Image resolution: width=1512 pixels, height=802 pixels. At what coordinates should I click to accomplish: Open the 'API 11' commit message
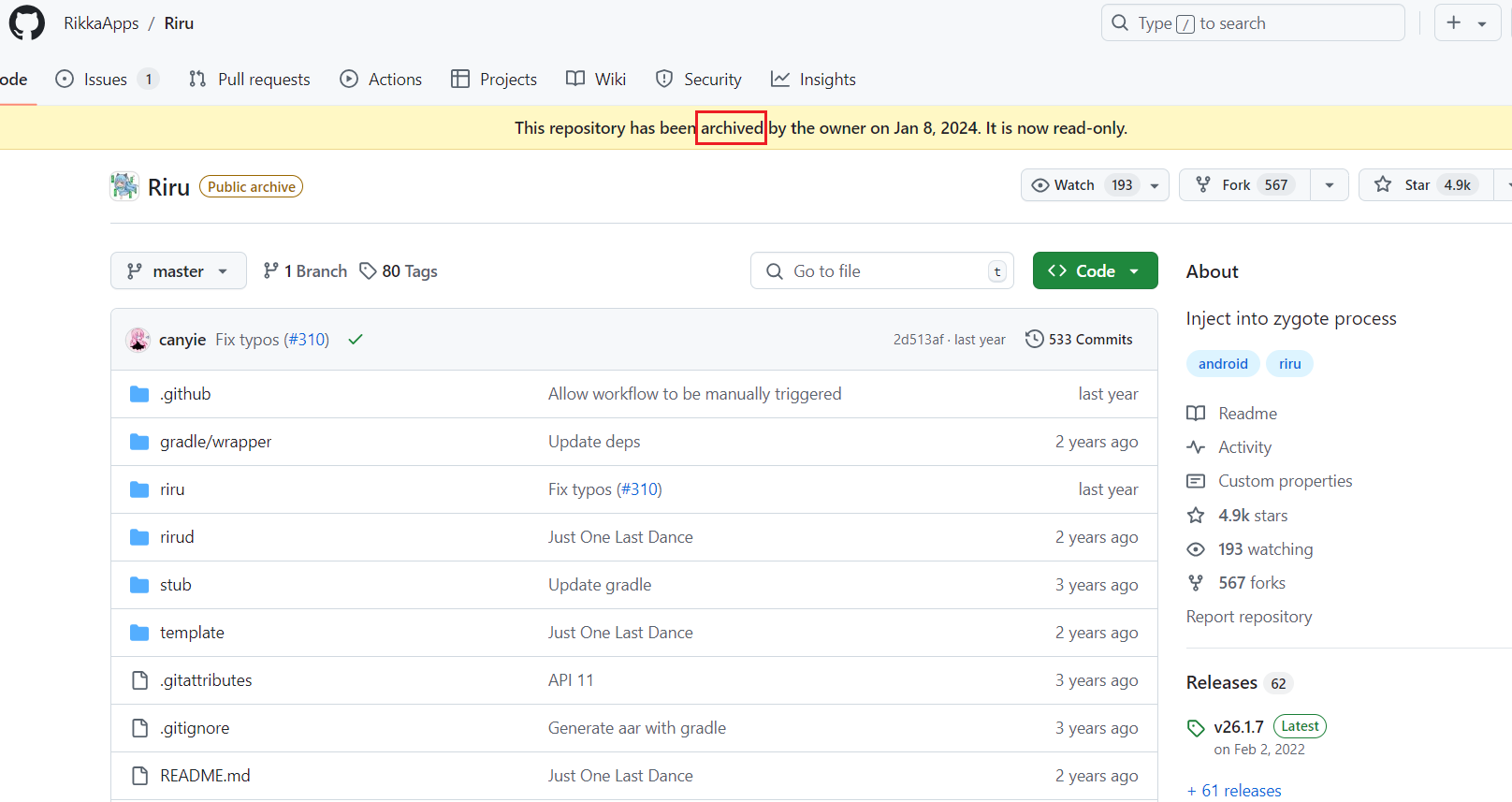click(x=571, y=680)
